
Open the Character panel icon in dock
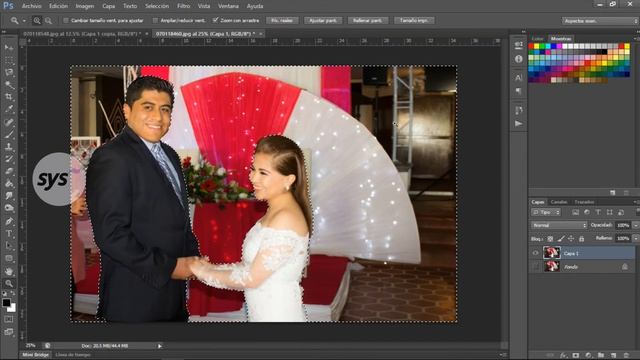click(x=518, y=78)
